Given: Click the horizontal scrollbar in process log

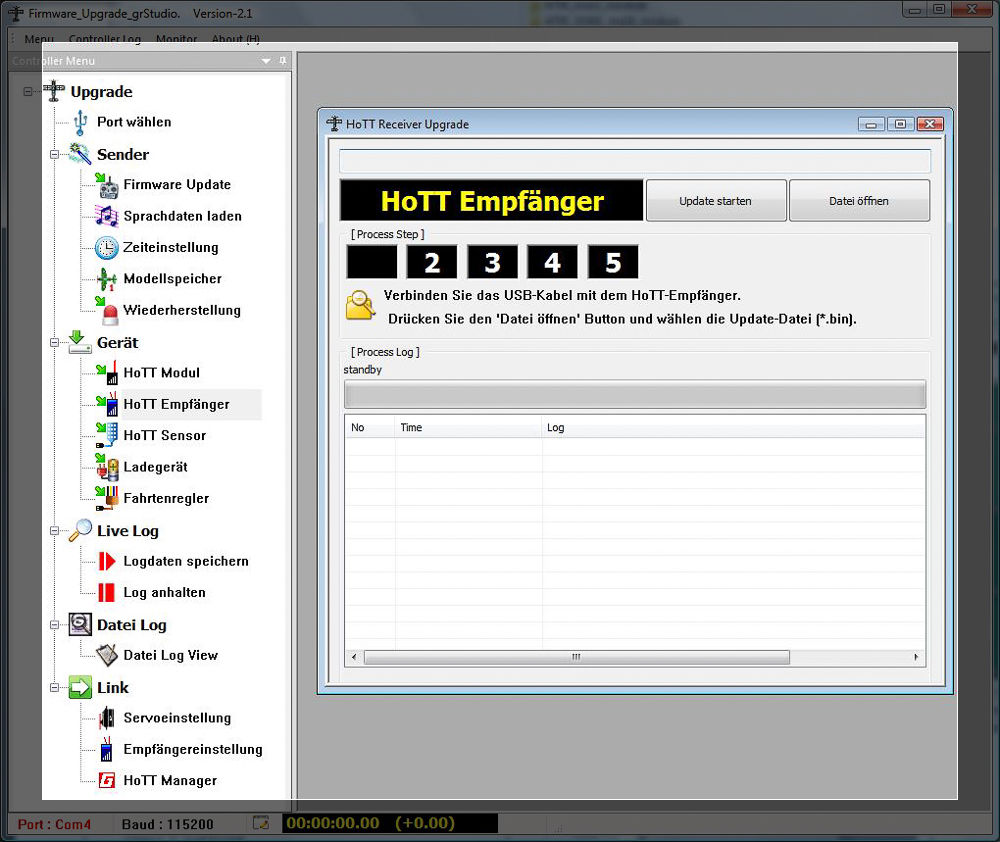Looking at the screenshot, I should tap(576, 657).
